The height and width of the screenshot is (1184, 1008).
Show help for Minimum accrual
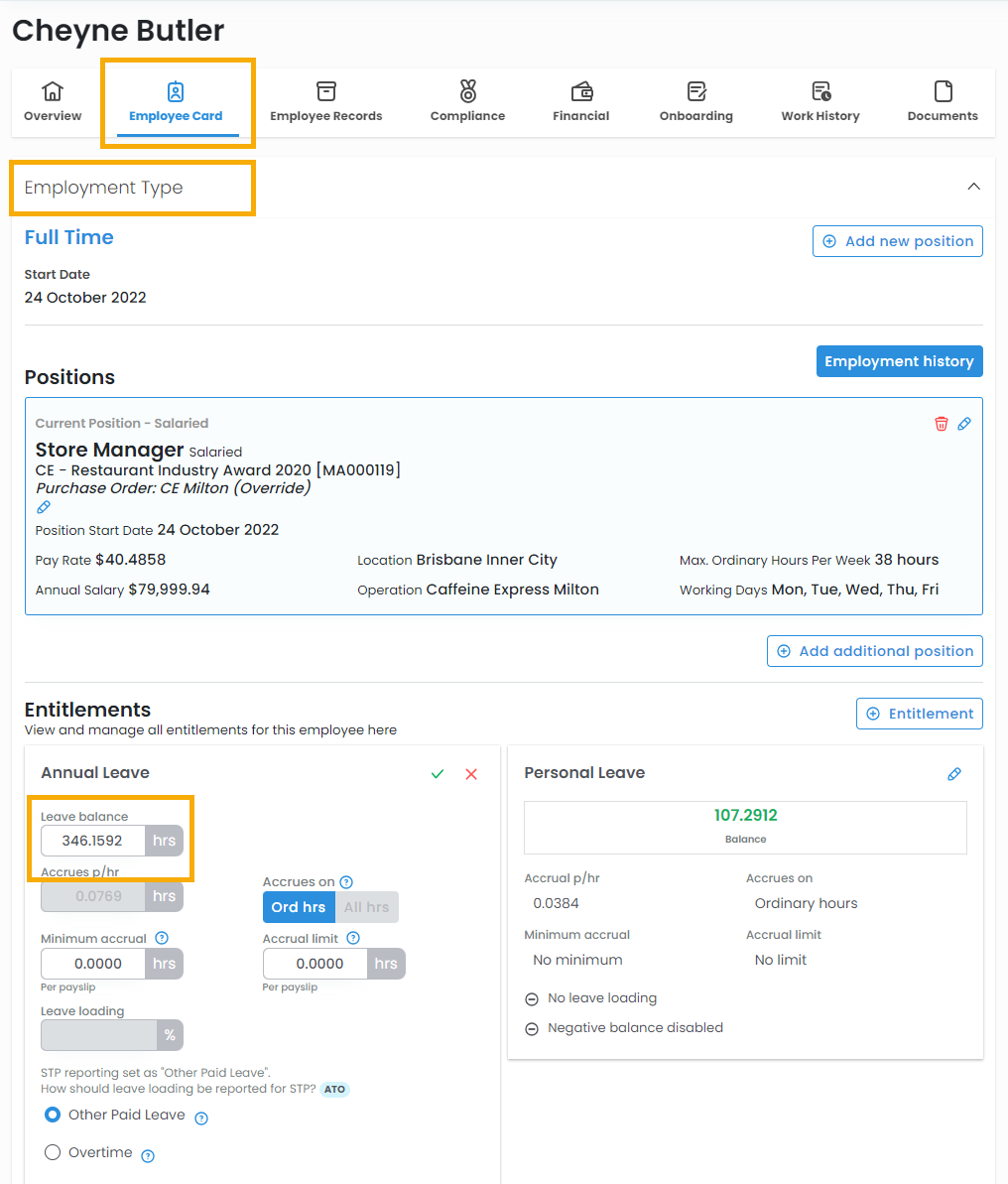coord(162,939)
